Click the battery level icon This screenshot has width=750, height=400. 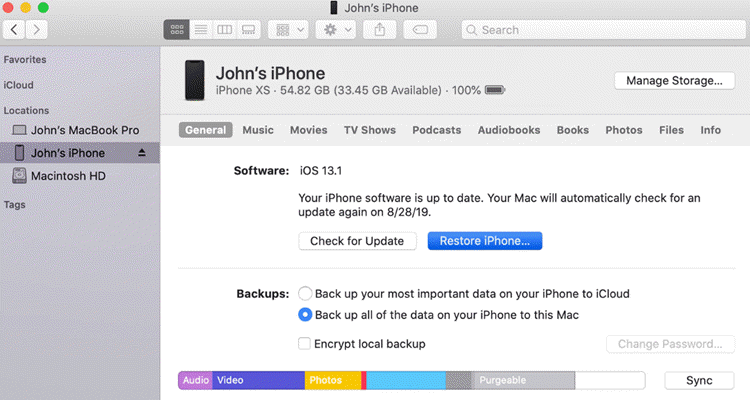coord(495,90)
